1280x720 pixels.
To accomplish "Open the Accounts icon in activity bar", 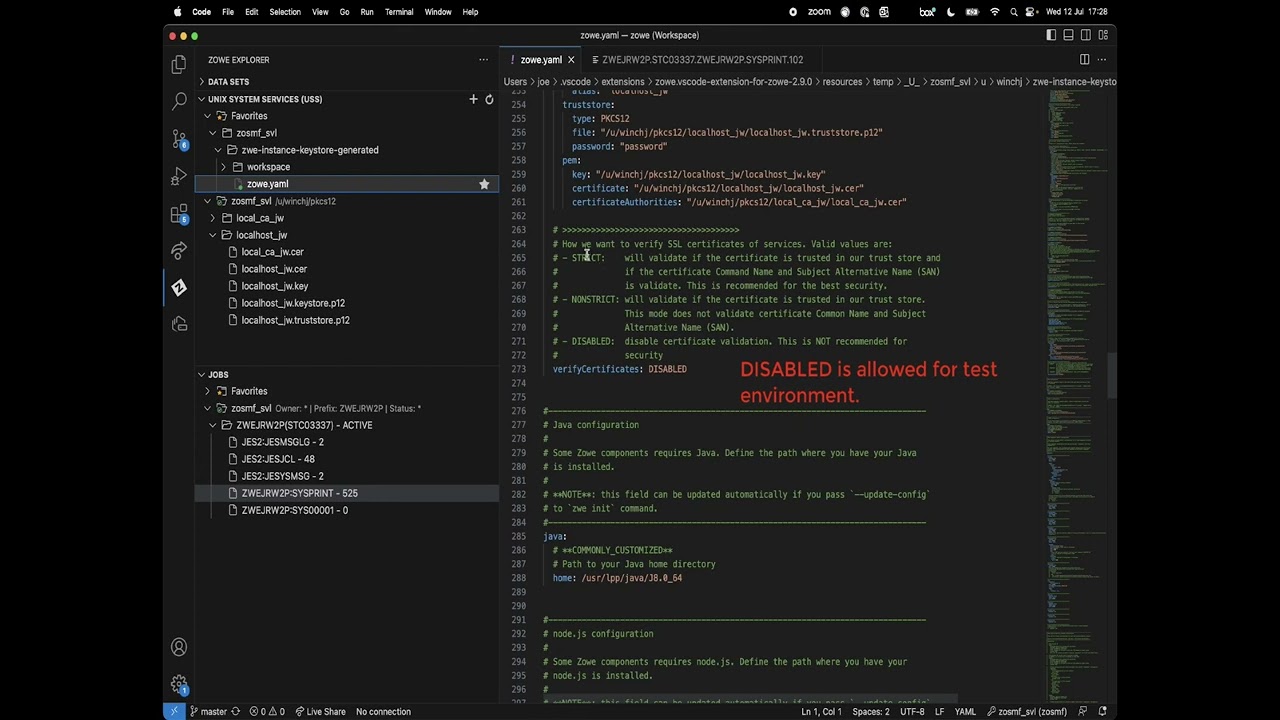I will point(179,647).
